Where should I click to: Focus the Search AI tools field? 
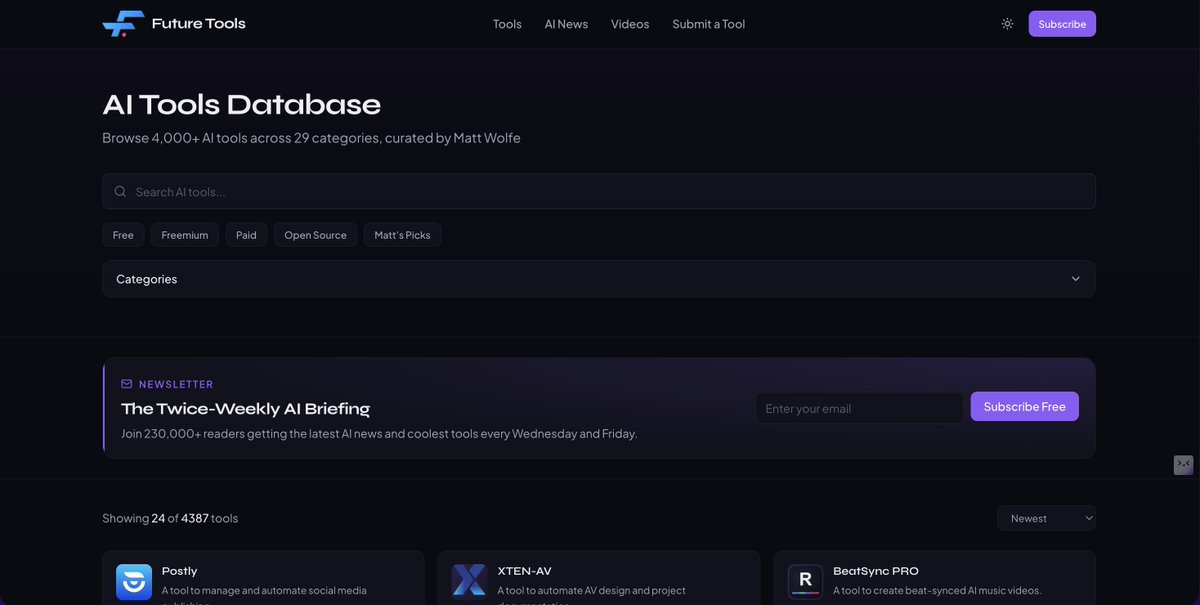[599, 191]
